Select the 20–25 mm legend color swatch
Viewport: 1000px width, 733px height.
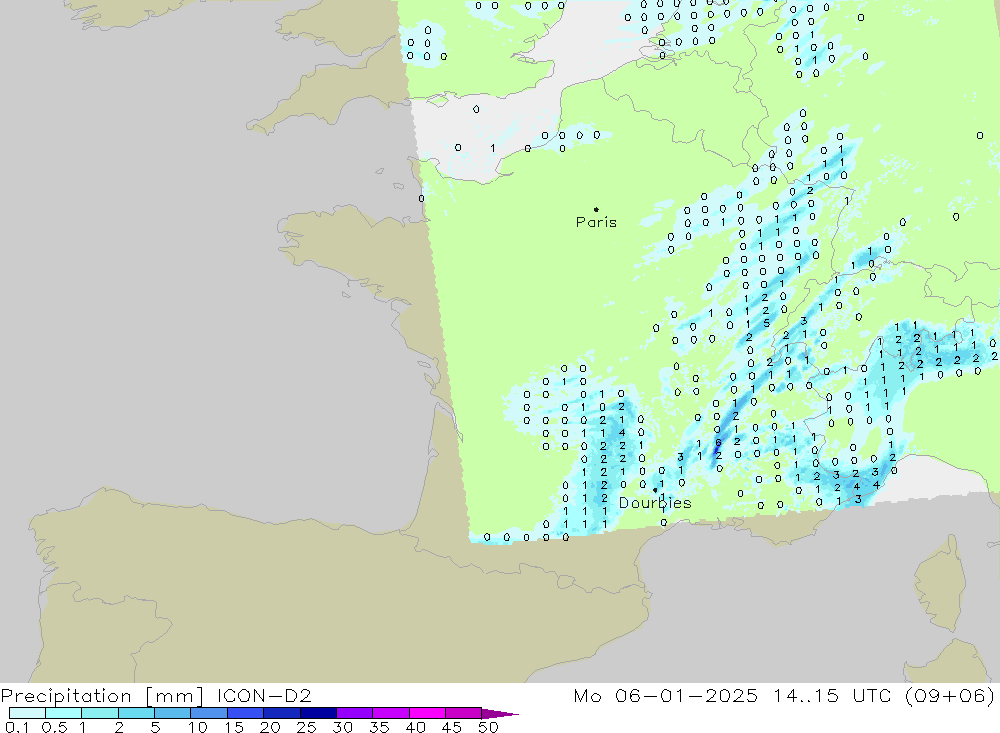tap(282, 713)
